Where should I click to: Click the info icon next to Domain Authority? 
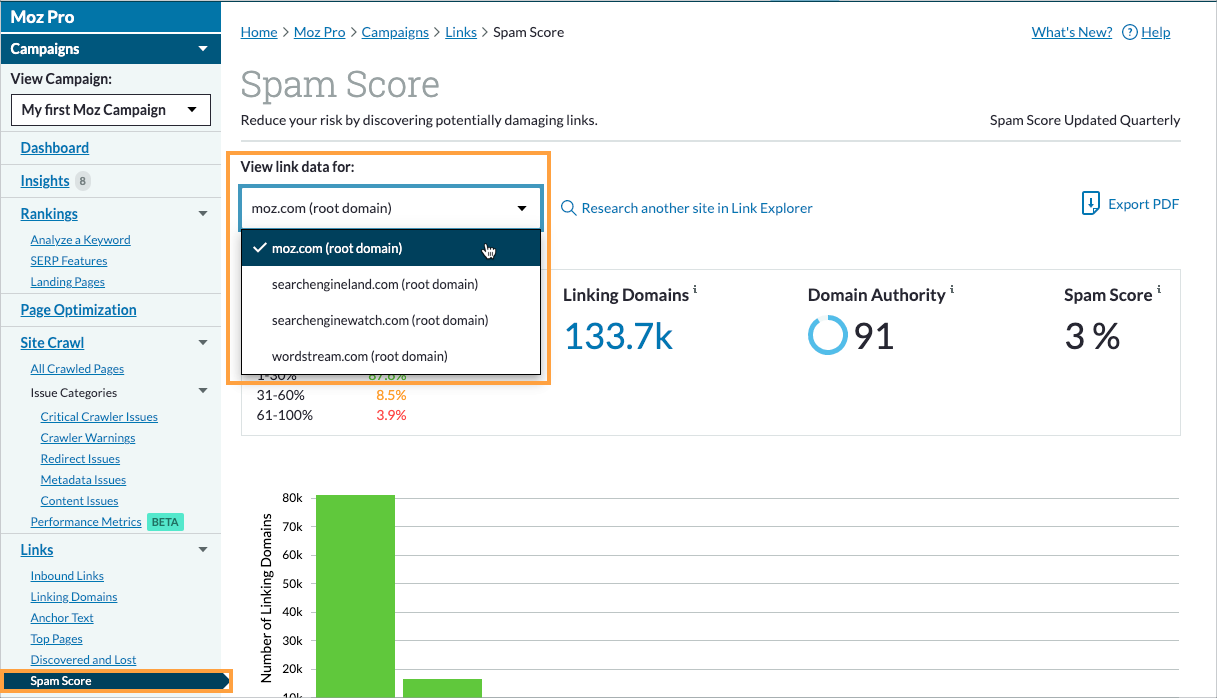[x=952, y=288]
